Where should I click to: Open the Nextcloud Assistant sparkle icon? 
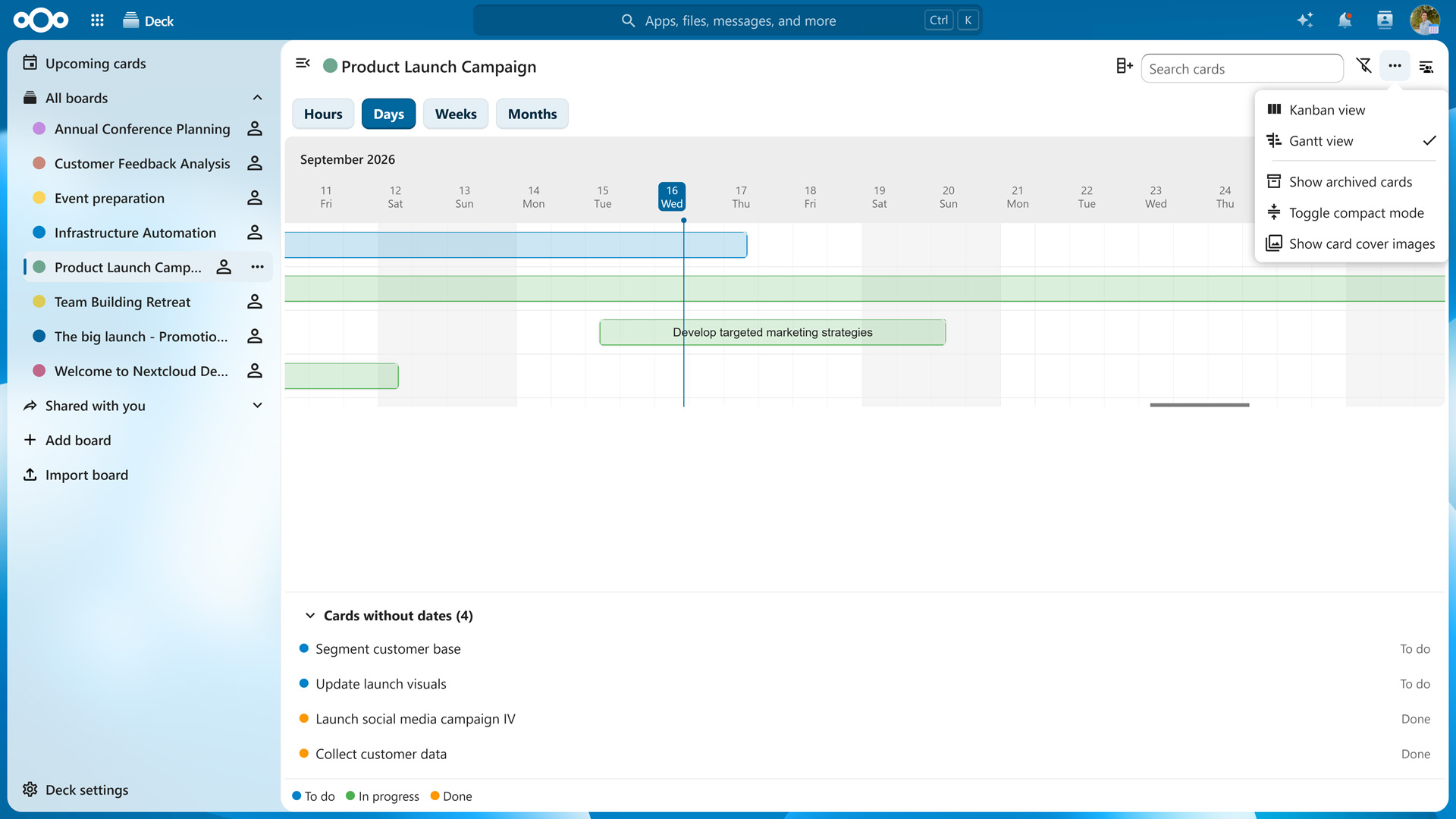point(1304,20)
